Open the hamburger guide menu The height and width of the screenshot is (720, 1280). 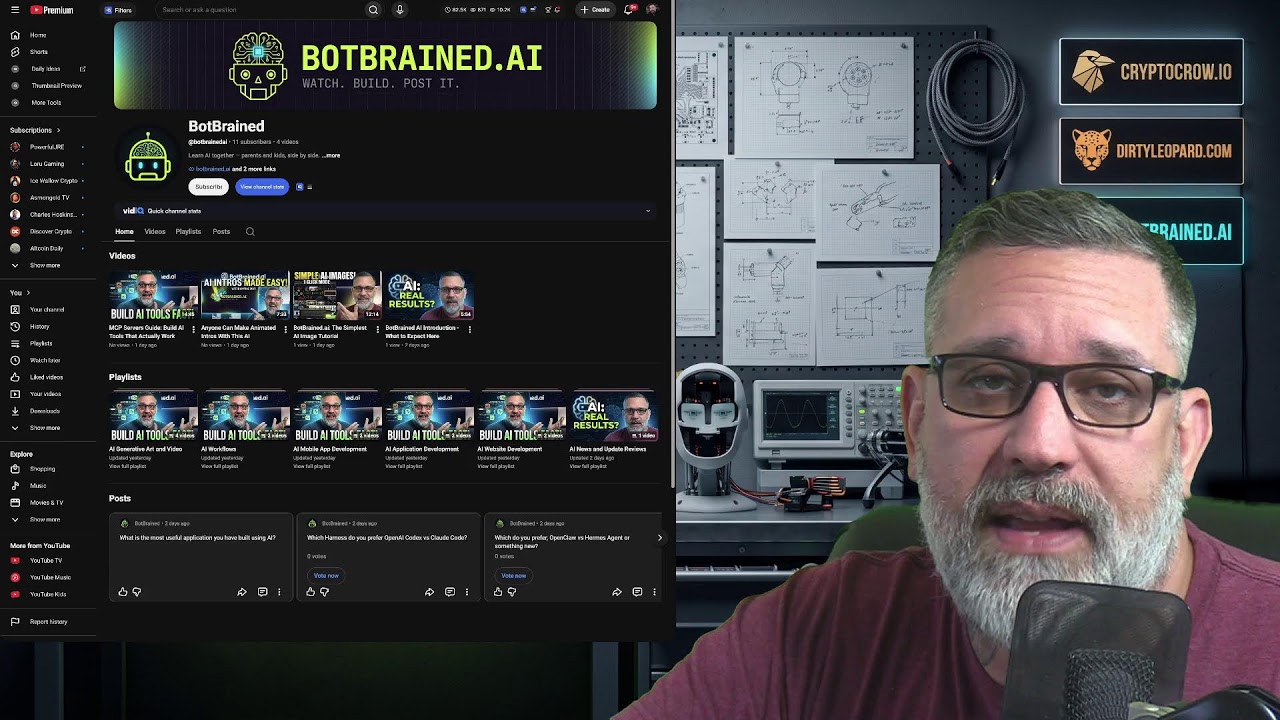(x=14, y=10)
